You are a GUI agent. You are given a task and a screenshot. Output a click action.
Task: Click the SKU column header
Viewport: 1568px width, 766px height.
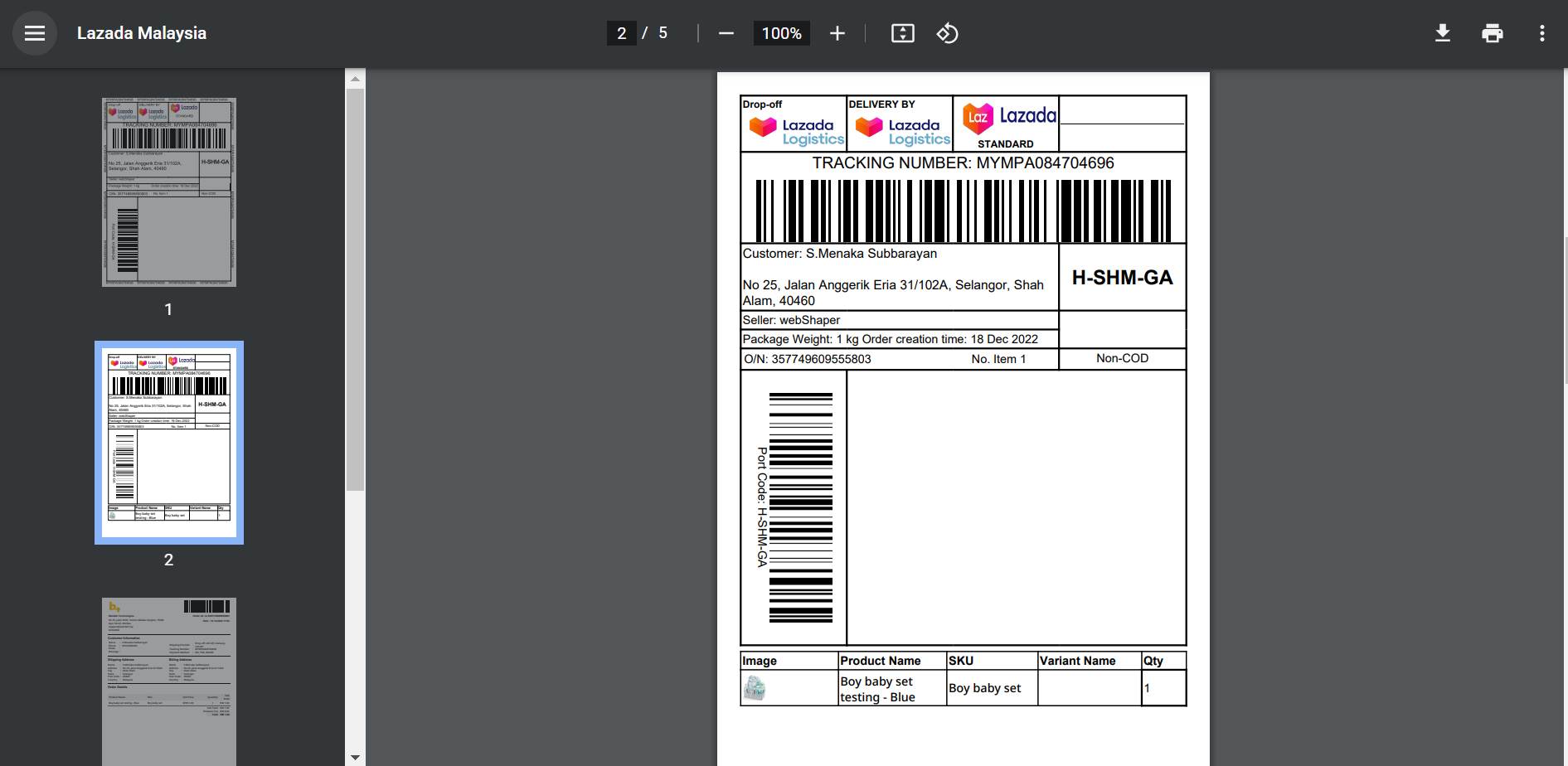tap(961, 661)
